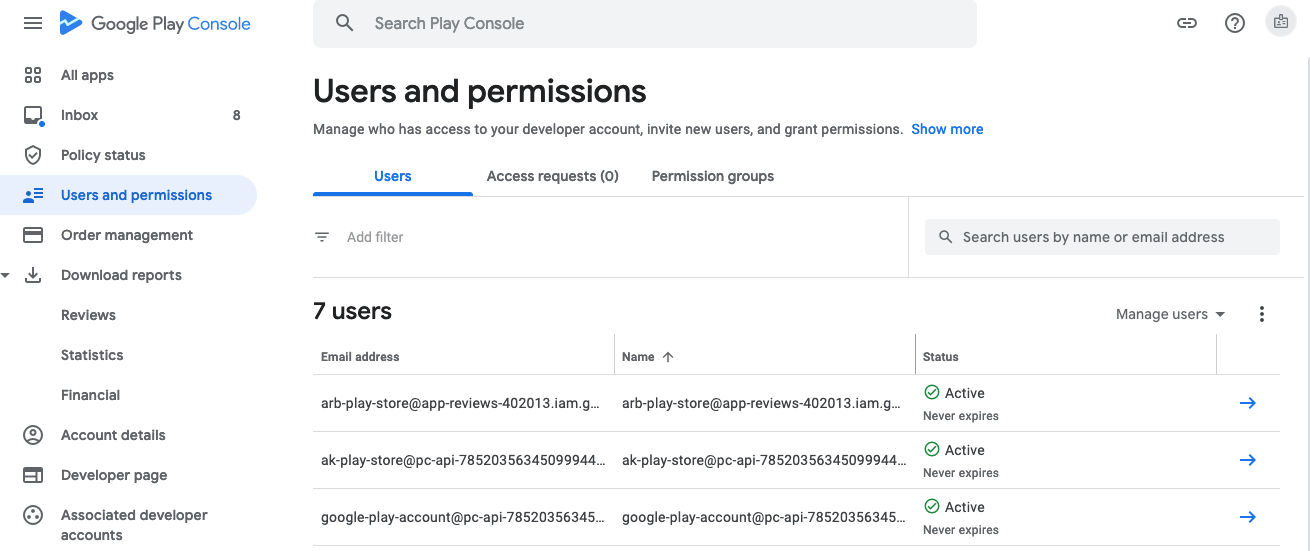Sort by Name column header
This screenshot has width=1310, height=551.
(x=638, y=357)
